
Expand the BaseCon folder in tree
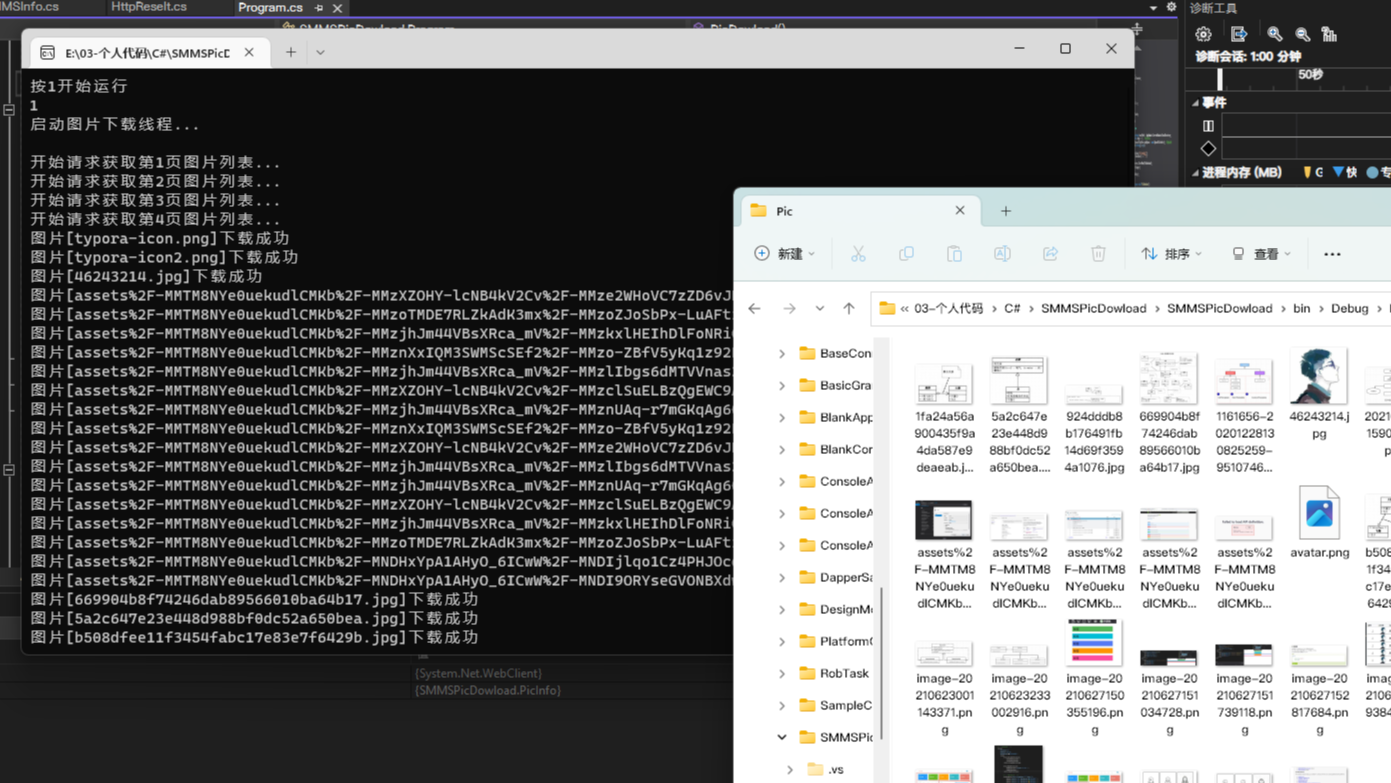click(782, 353)
